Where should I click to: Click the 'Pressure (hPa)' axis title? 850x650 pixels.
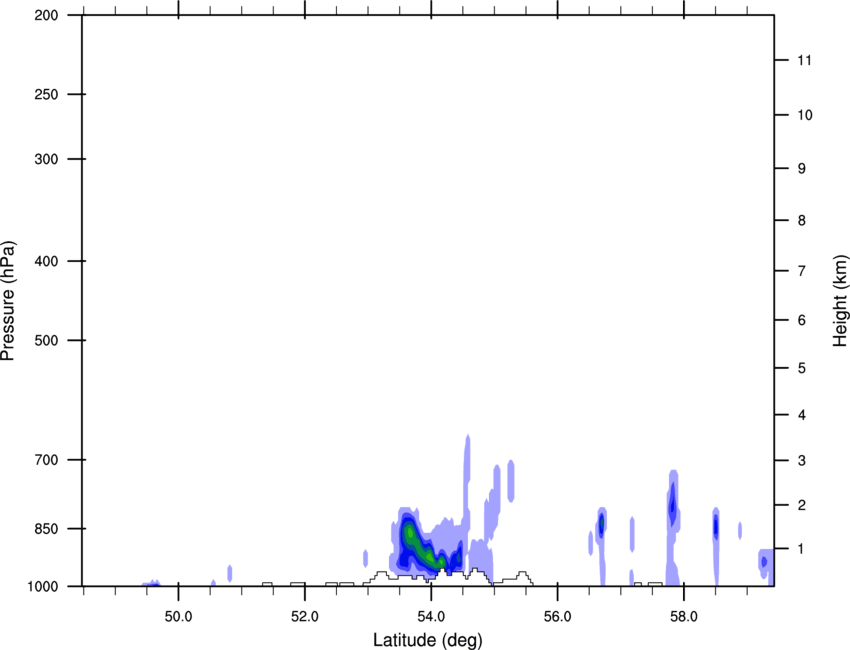click(x=8, y=301)
